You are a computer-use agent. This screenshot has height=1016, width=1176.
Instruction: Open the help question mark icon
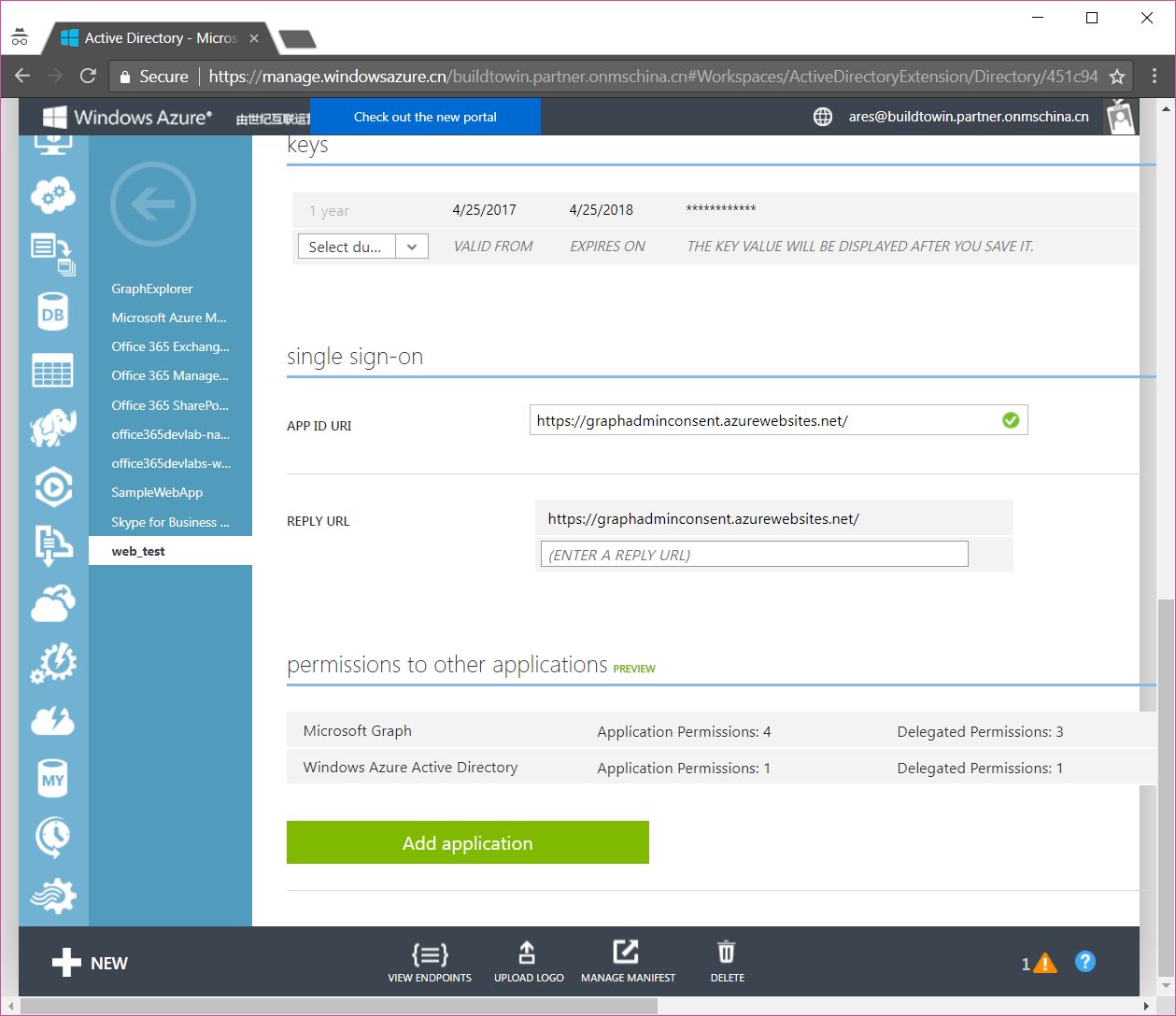pyautogui.click(x=1084, y=961)
